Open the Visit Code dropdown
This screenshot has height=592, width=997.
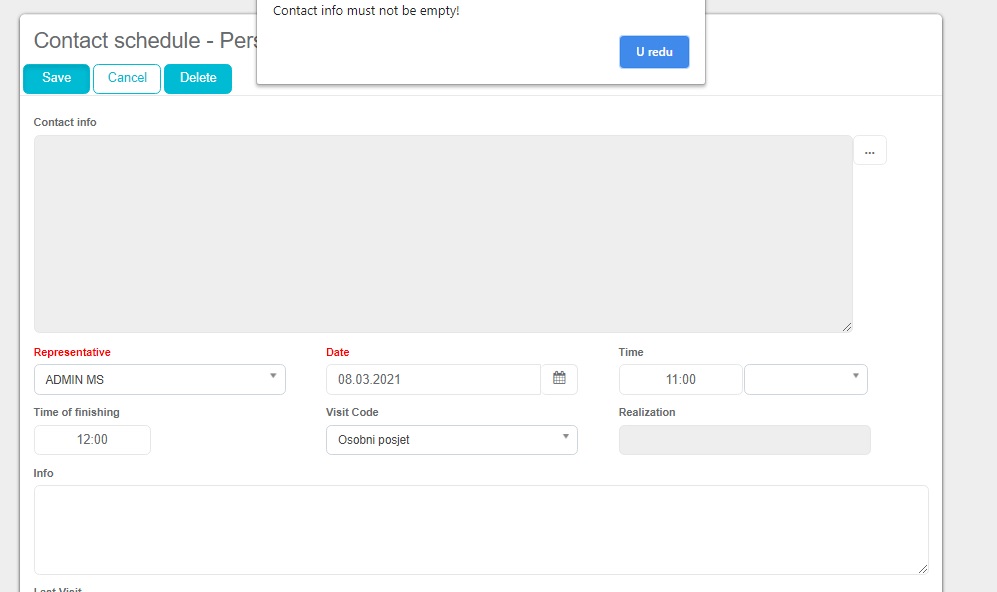tap(451, 440)
